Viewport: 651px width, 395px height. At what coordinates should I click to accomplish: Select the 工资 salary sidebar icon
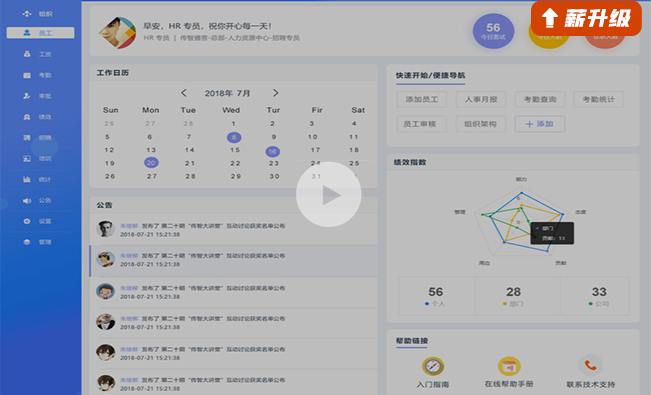27,54
